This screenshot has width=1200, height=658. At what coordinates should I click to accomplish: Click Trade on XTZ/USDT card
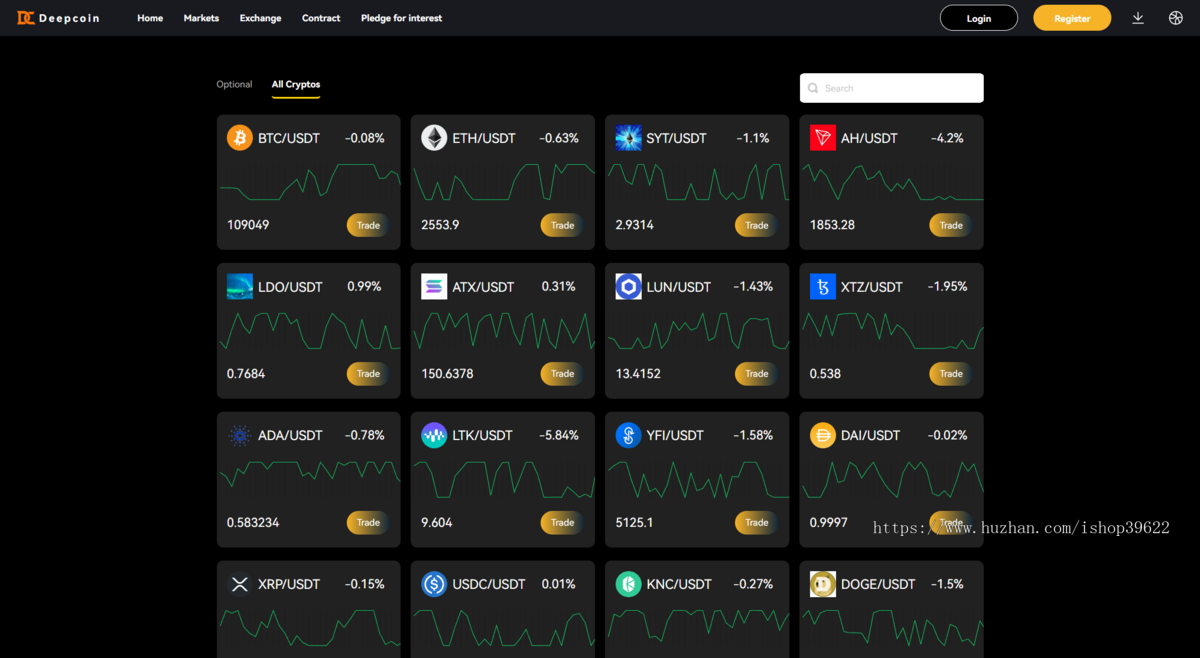coord(950,374)
